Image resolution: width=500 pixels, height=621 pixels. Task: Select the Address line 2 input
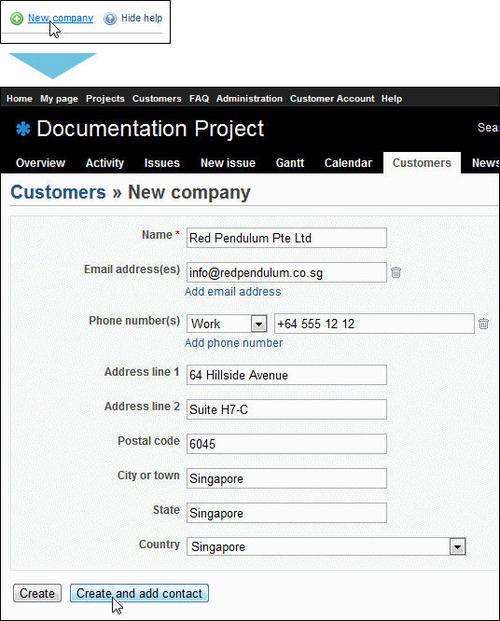point(286,409)
